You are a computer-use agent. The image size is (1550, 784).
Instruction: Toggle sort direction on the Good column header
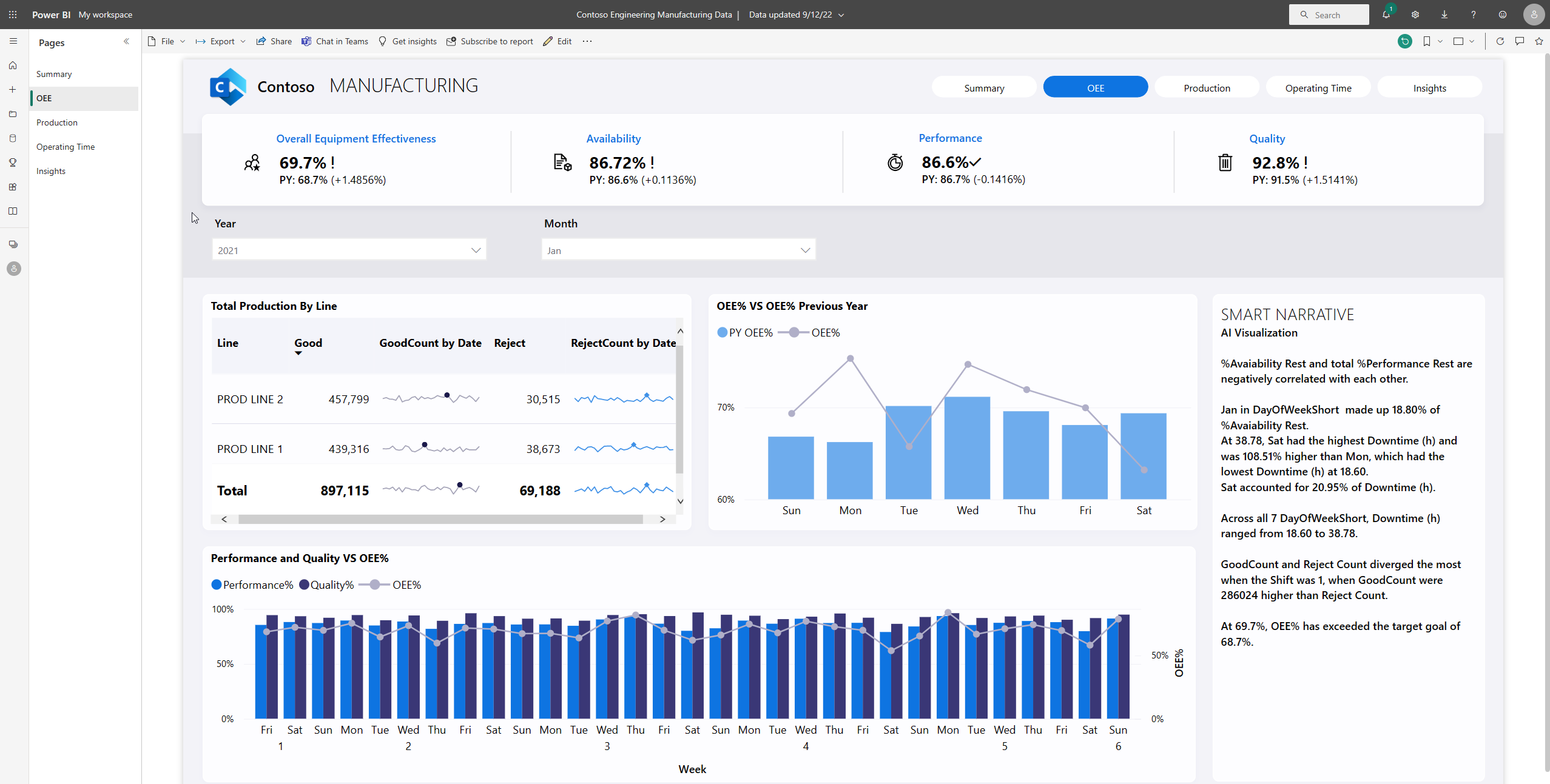(x=308, y=343)
